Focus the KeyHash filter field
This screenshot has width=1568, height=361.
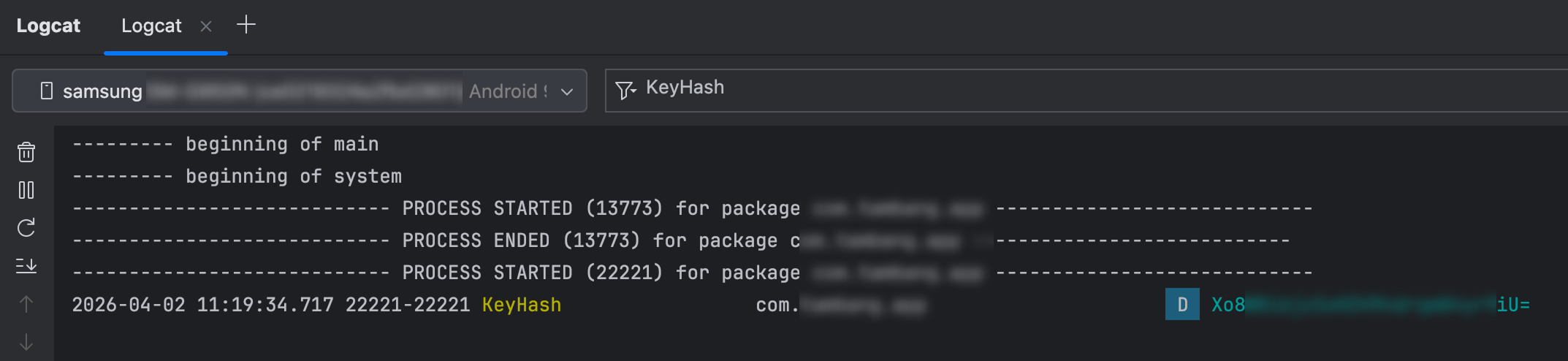tap(1086, 91)
